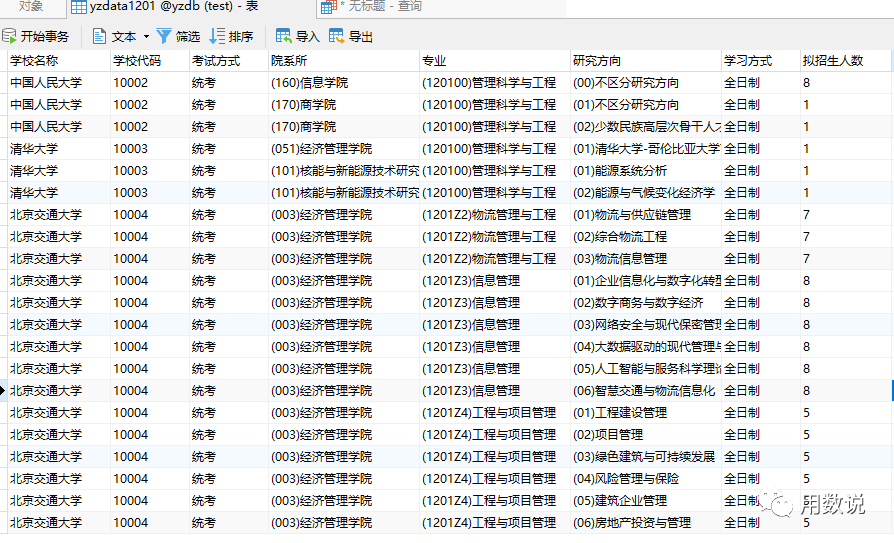Select the cell (02)数字商务与数字经济

[646, 303]
